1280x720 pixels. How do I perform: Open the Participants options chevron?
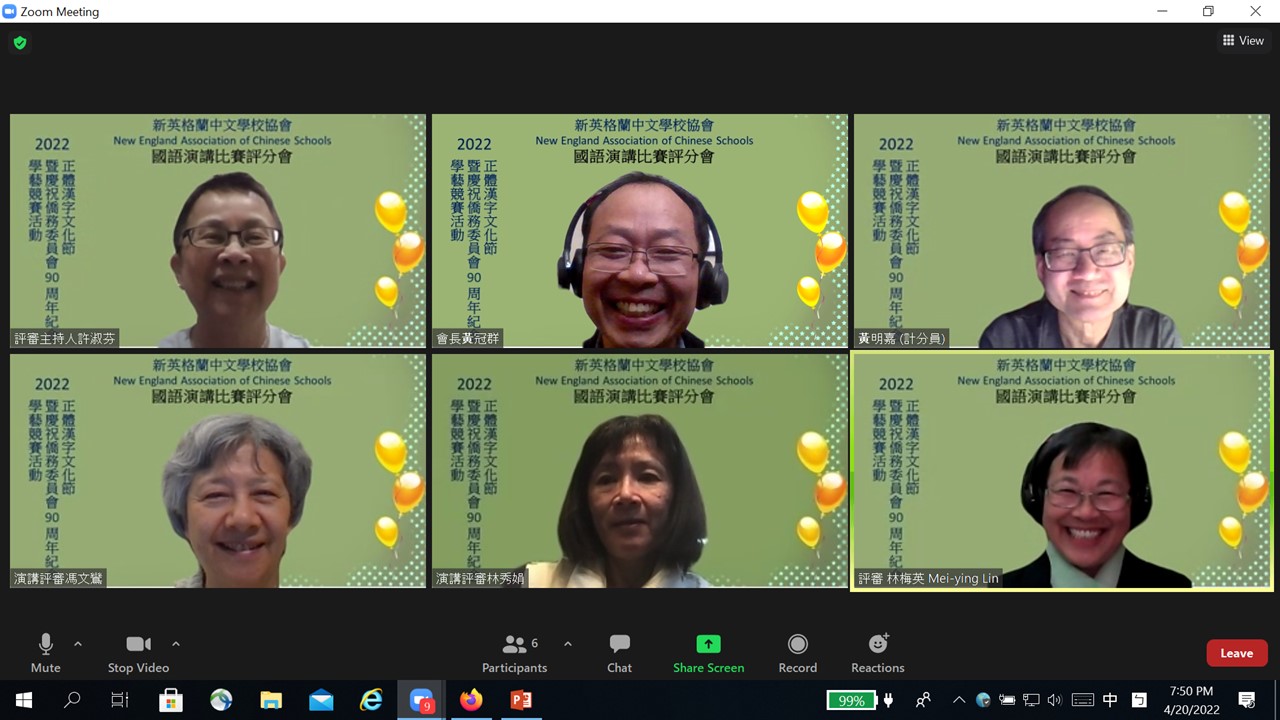pyautogui.click(x=568, y=643)
